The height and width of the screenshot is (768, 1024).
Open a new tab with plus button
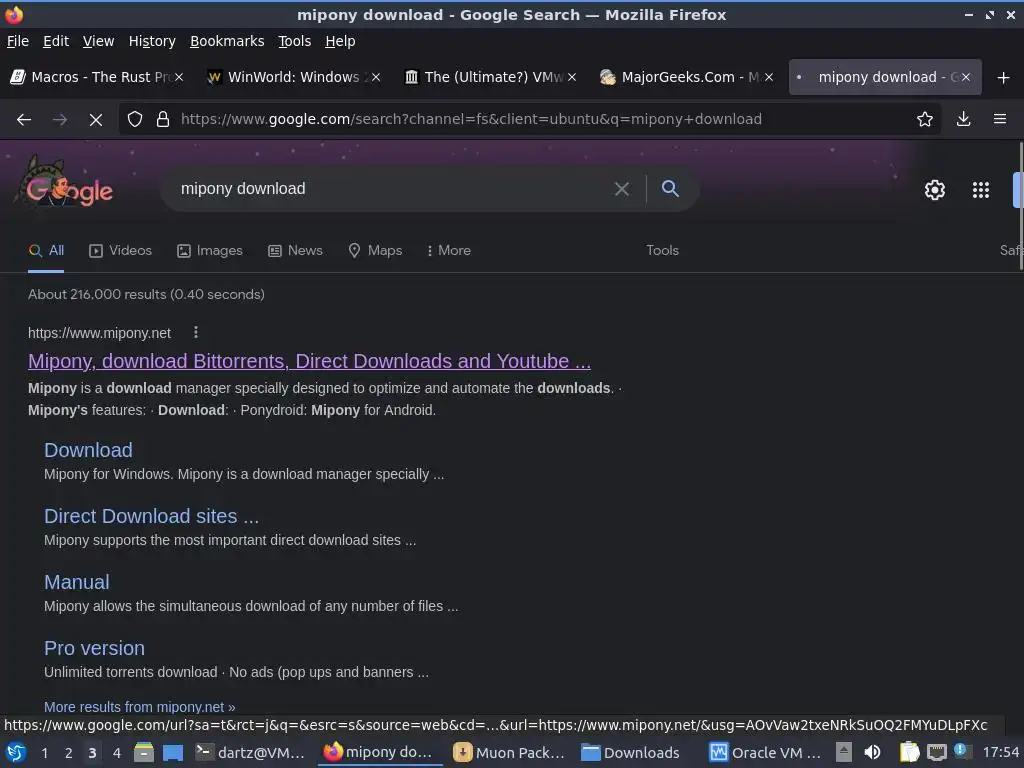[x=1003, y=78]
